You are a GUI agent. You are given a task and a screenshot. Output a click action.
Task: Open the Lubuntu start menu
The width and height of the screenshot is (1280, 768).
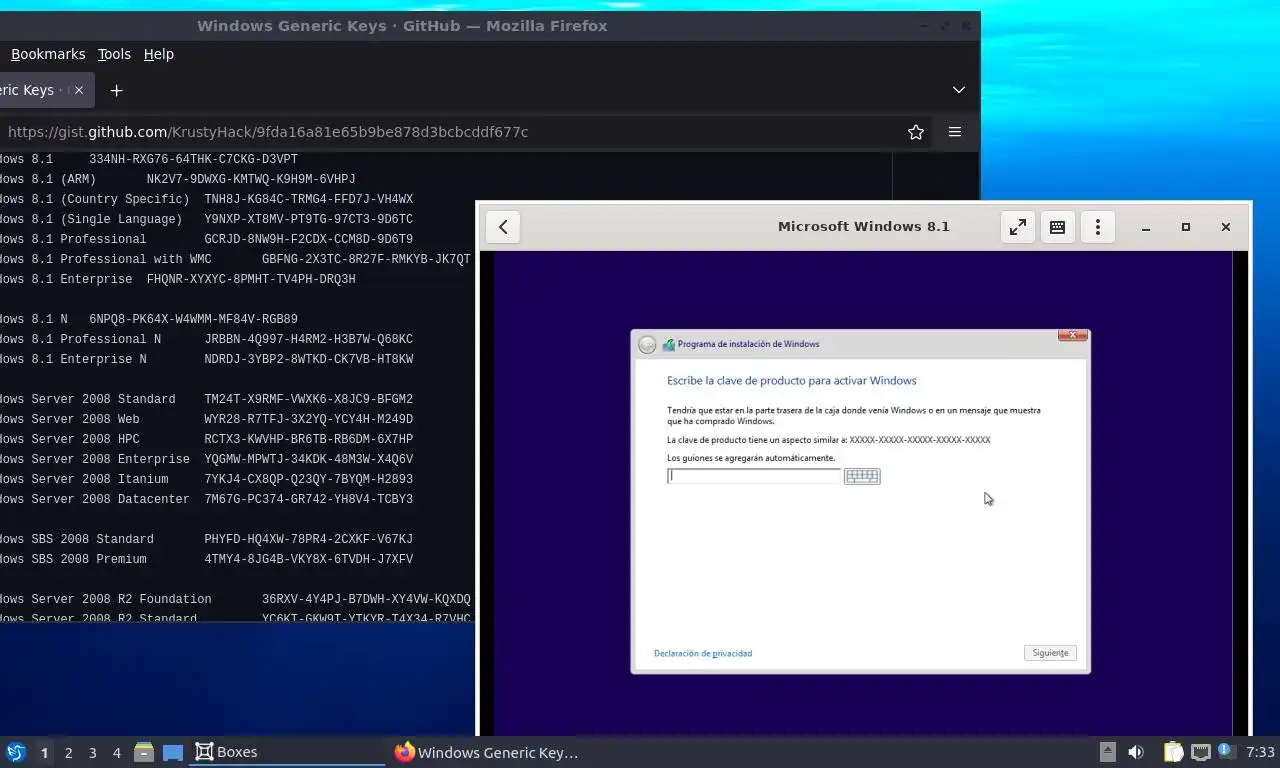(x=16, y=752)
